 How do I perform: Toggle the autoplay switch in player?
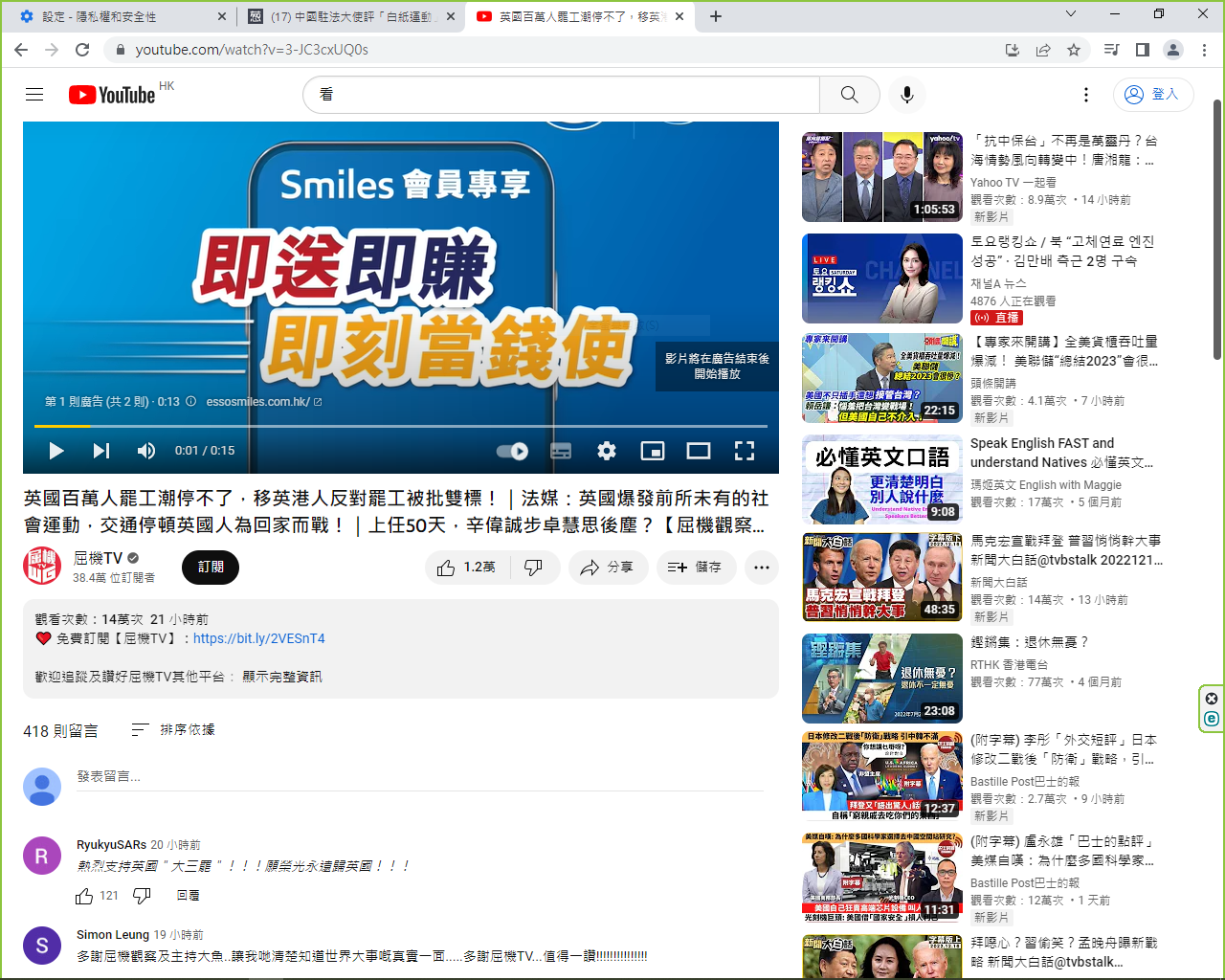coord(513,451)
